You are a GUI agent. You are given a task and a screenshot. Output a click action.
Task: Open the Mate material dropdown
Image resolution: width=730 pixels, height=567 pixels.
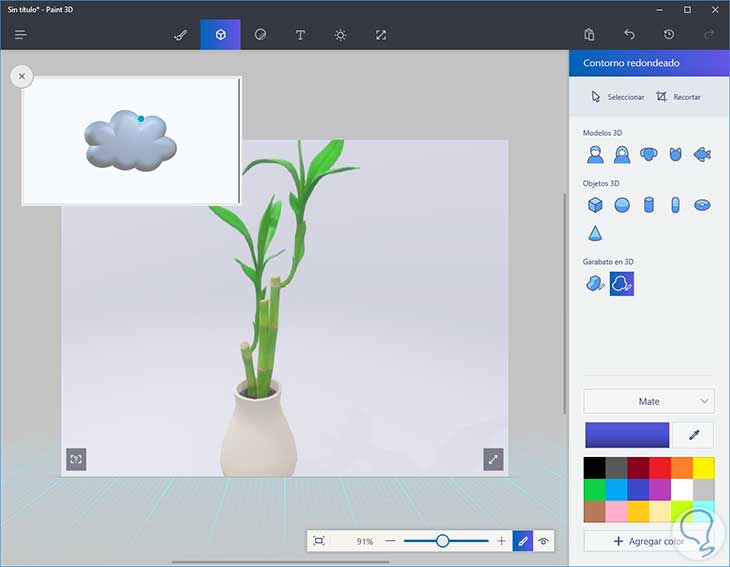click(x=649, y=401)
